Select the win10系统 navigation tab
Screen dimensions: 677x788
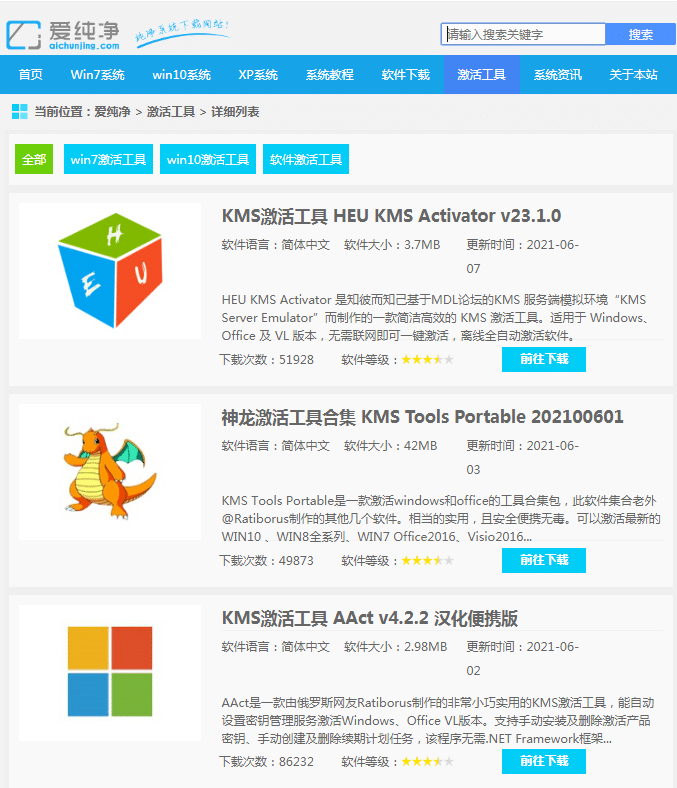[181, 75]
